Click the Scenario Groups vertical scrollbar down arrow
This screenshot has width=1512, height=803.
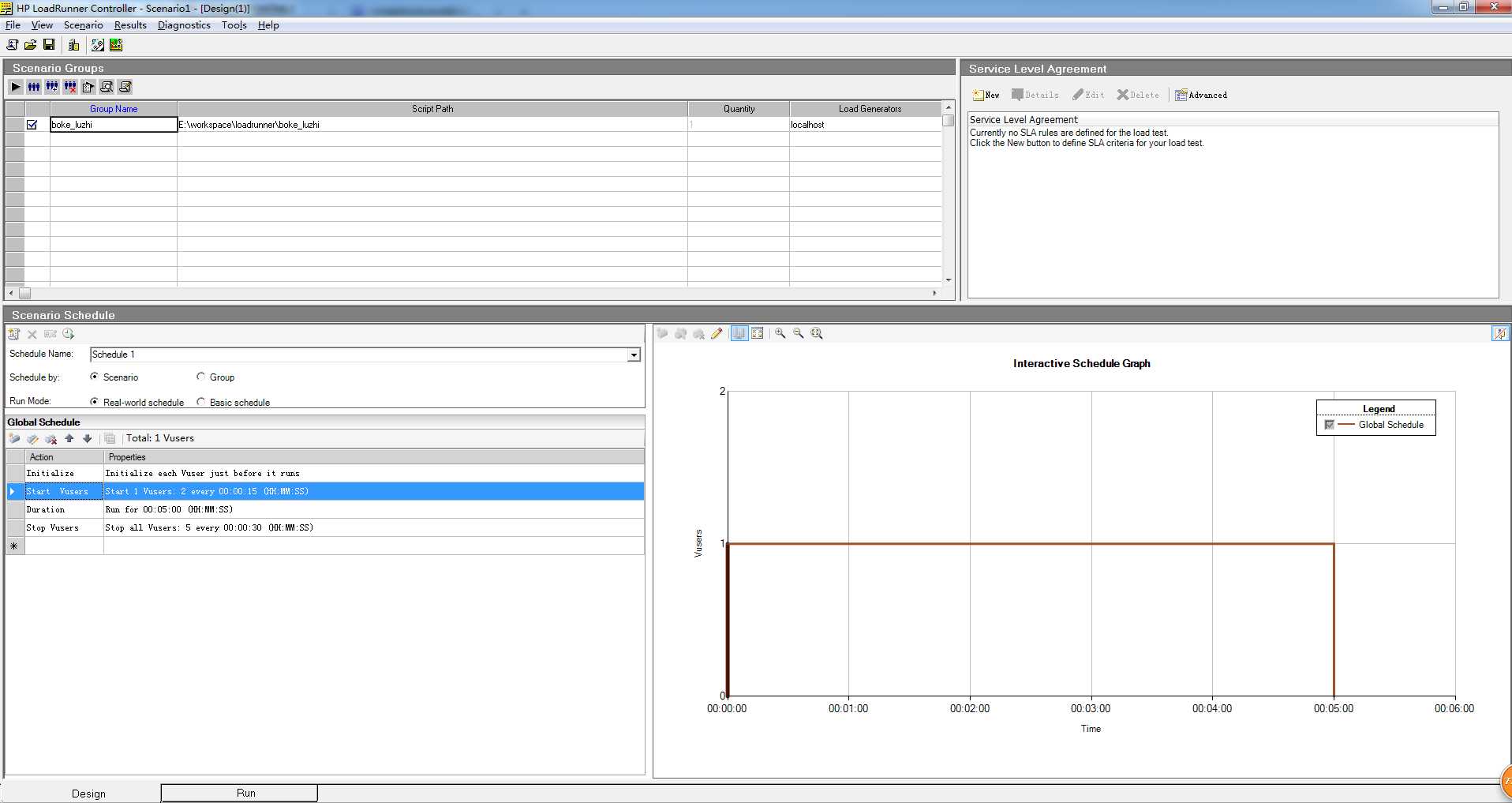(x=949, y=280)
